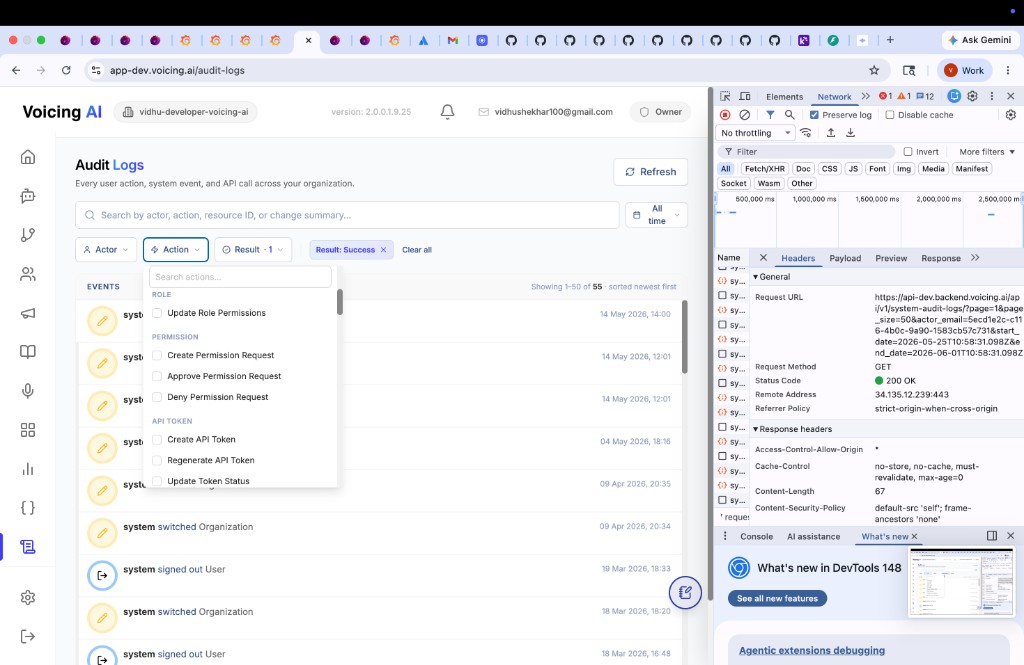Switch to the Elements tab in DevTools

(x=784, y=97)
